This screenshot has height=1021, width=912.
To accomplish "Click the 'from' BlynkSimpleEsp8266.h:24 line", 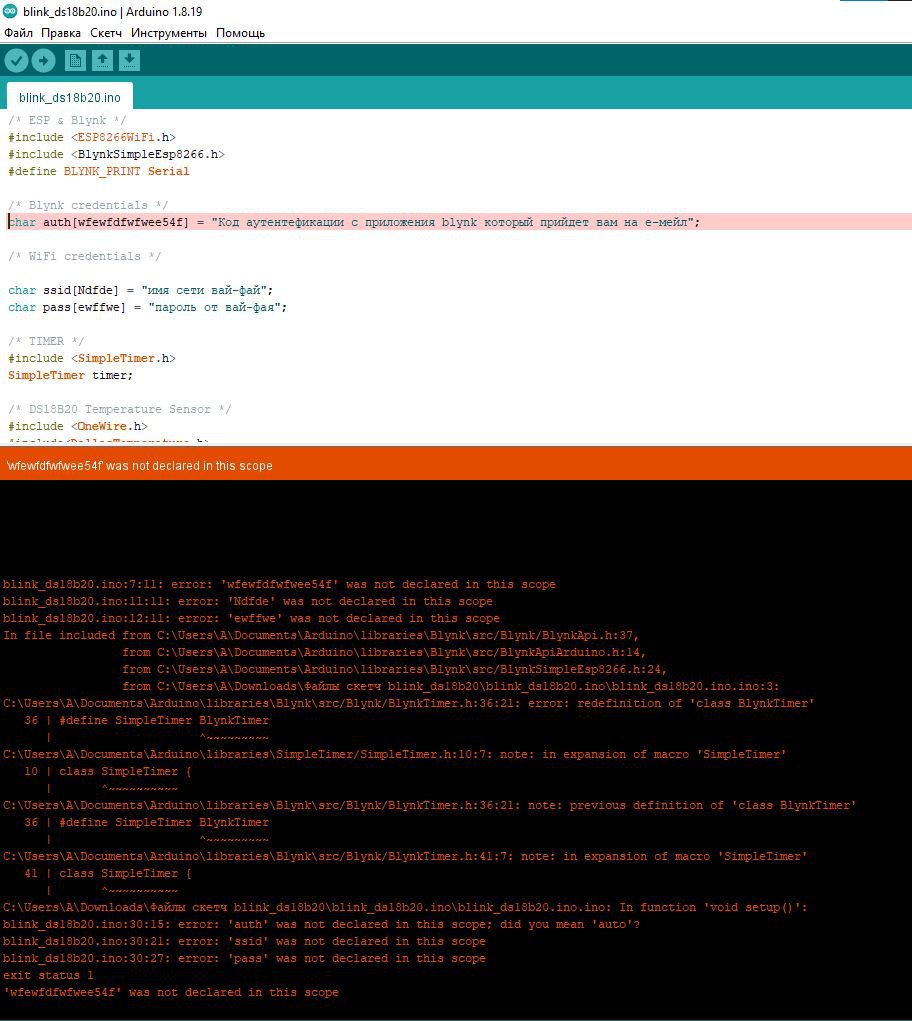I will tap(394, 669).
